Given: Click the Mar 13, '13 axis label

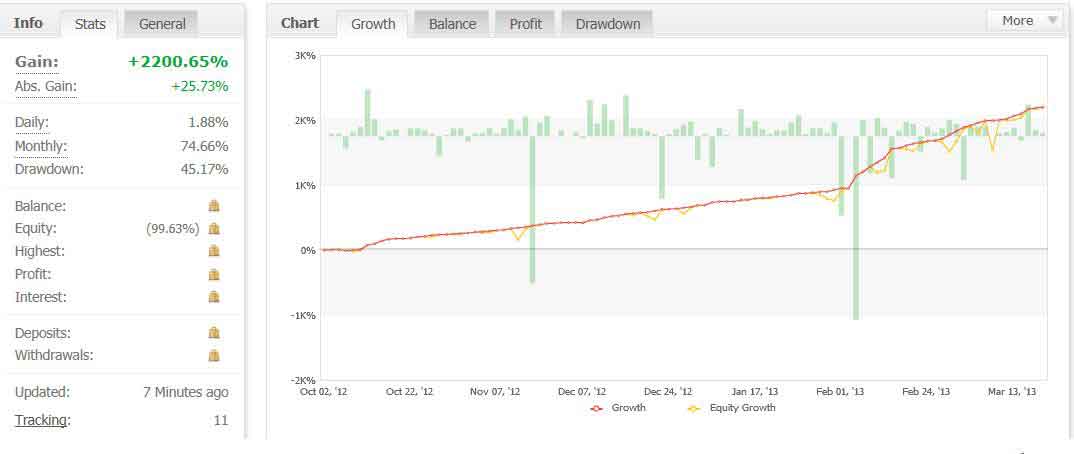Looking at the screenshot, I should point(1012,392).
